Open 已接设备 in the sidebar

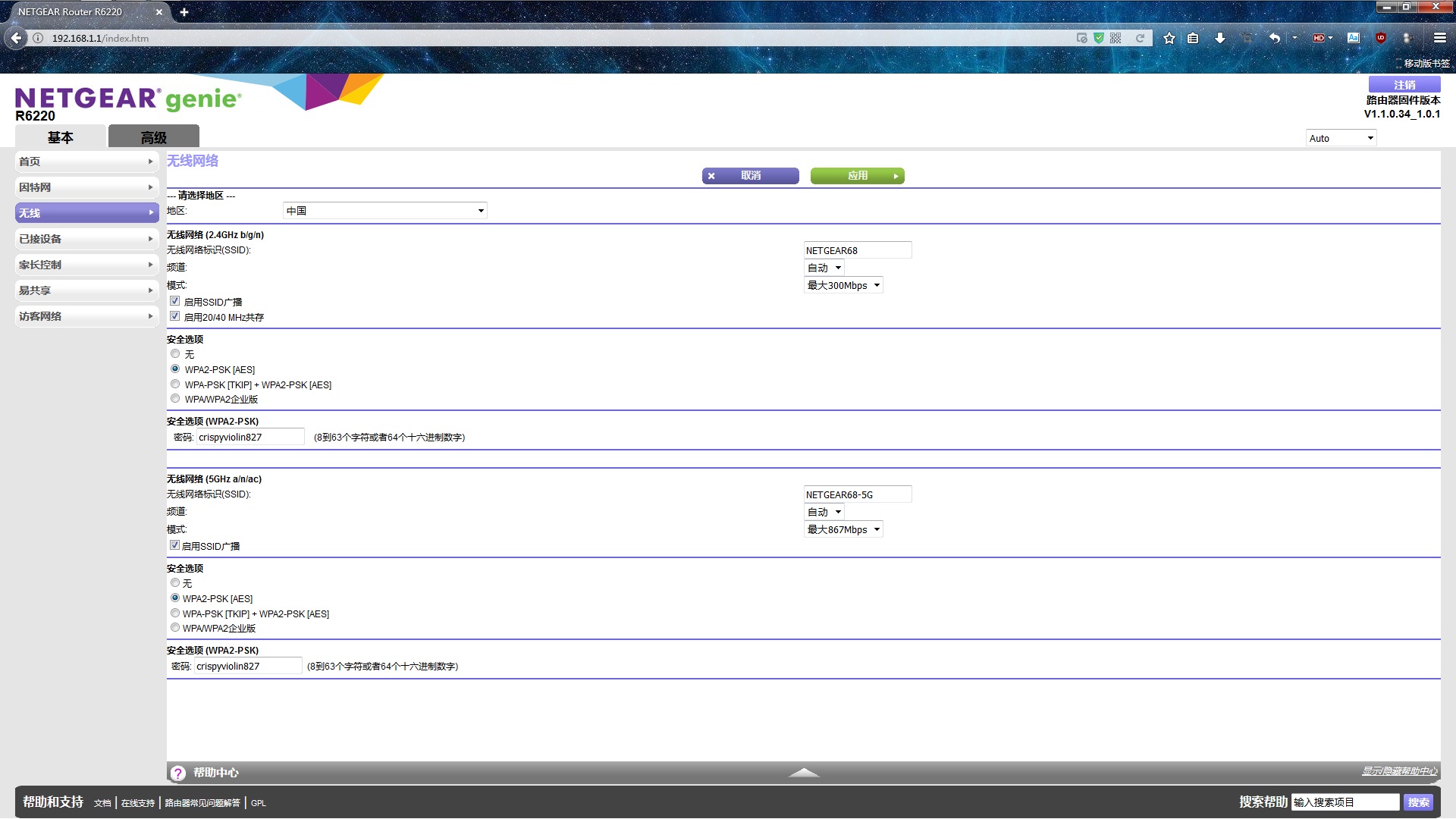click(x=86, y=239)
